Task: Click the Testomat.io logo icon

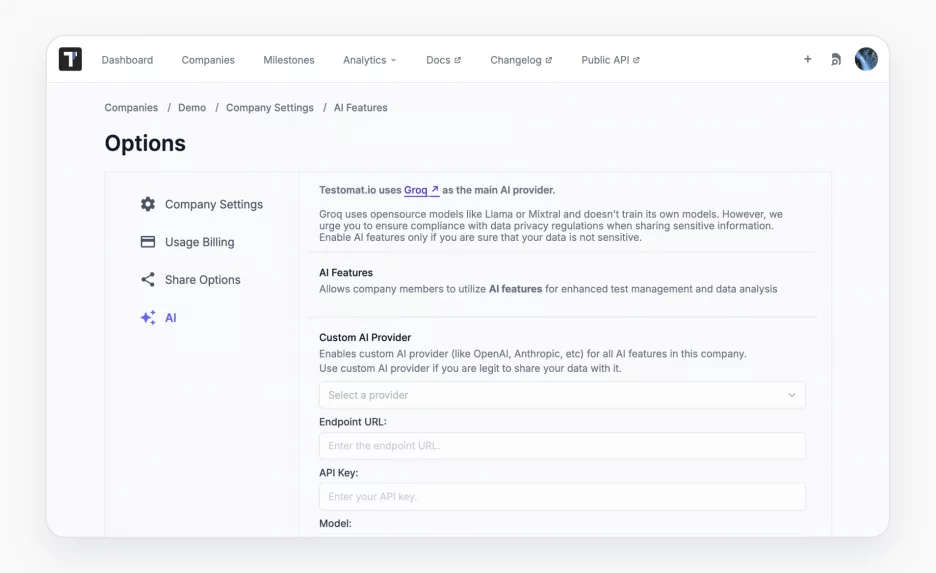Action: pos(70,59)
